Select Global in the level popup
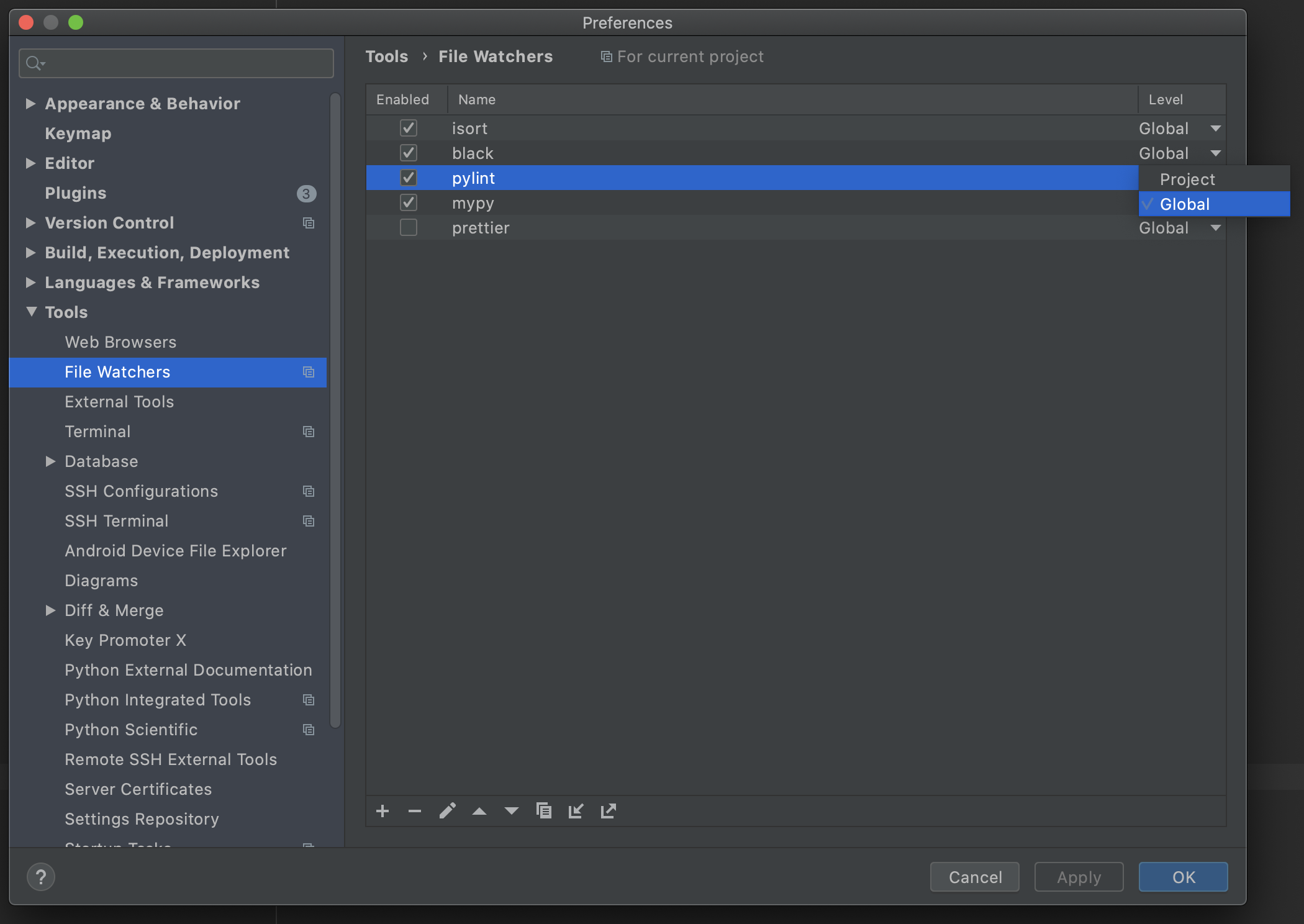 pos(1184,204)
